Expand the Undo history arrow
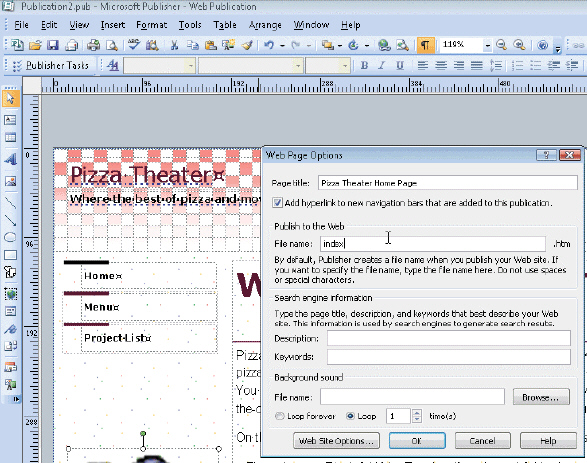The width and height of the screenshot is (587, 463). (x=282, y=46)
